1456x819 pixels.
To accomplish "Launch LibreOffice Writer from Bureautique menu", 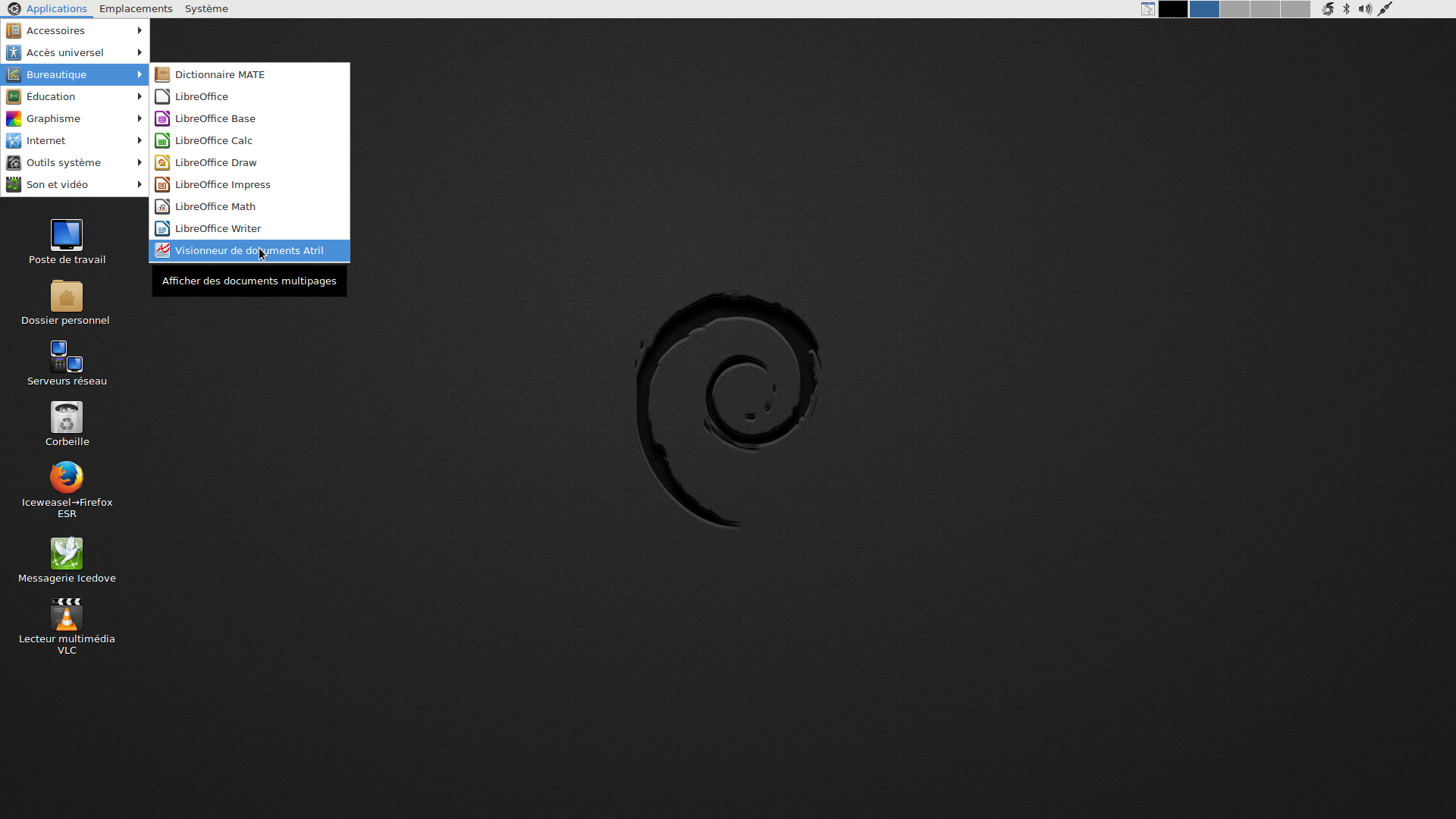I will point(218,228).
